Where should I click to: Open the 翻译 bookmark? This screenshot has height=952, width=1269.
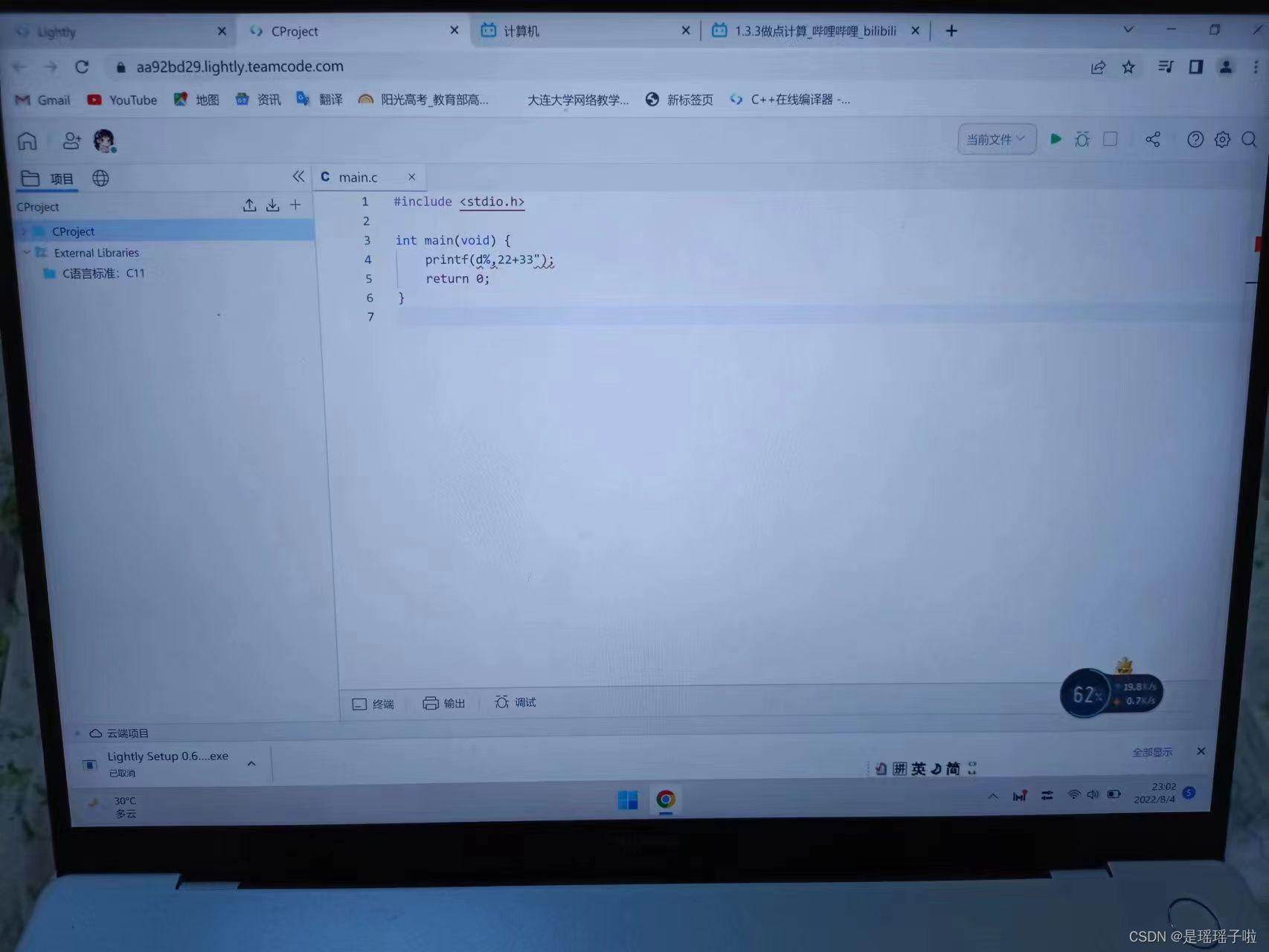point(320,100)
